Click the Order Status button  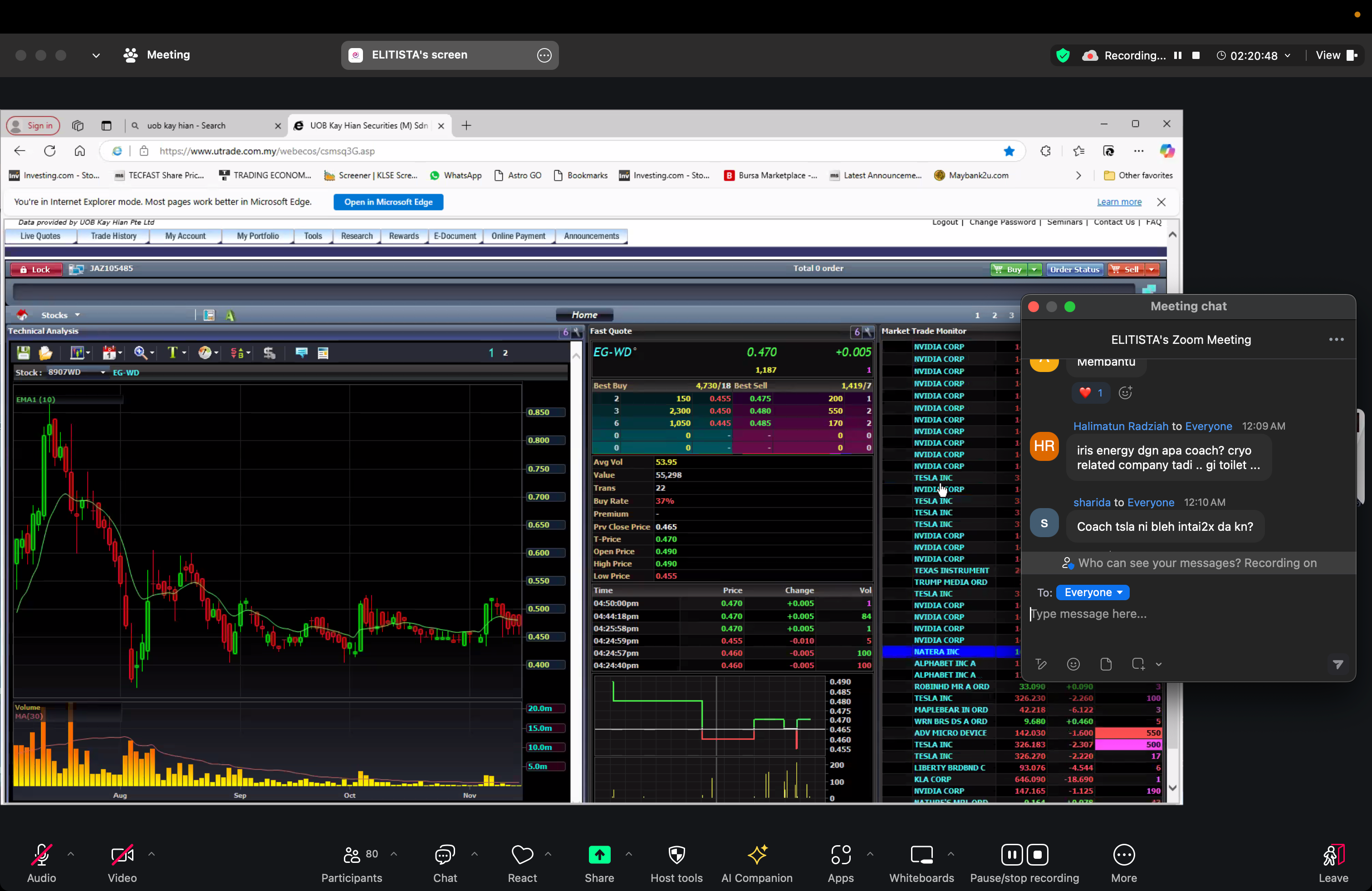point(1074,269)
